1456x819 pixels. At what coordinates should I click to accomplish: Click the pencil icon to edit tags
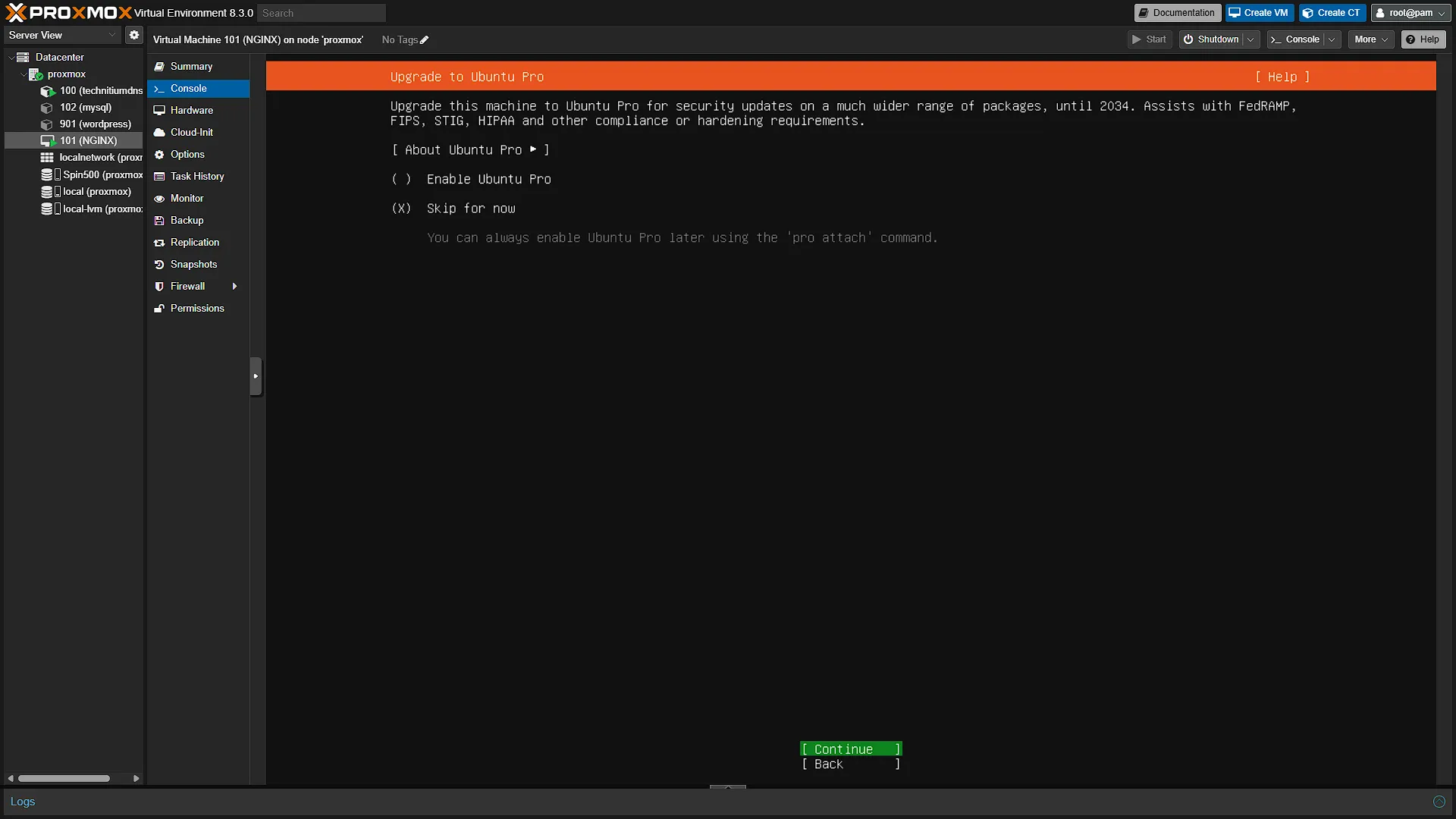click(x=424, y=40)
